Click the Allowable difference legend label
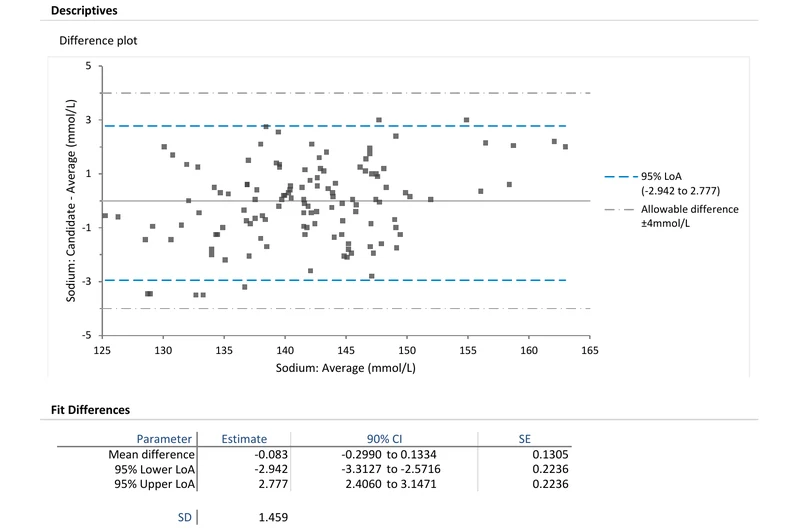The width and height of the screenshot is (800, 530). [690, 209]
